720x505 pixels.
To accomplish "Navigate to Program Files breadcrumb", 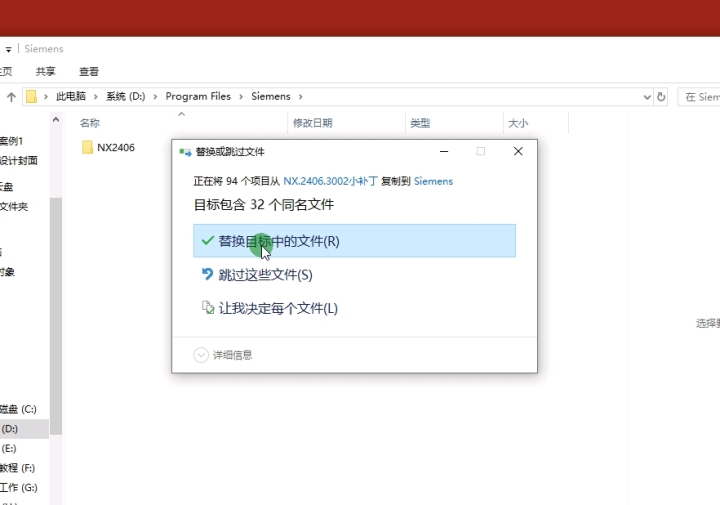I will [198, 96].
